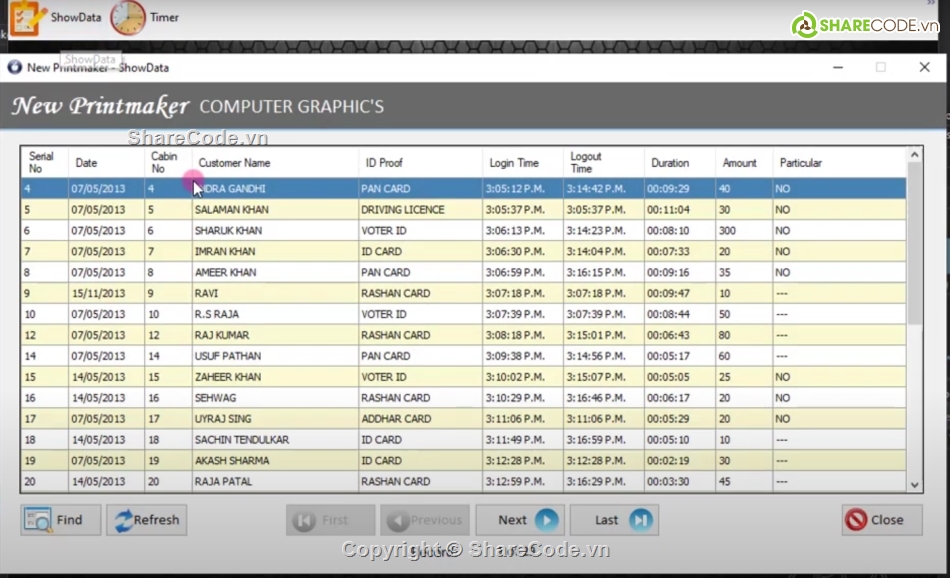Open the ShowData toolbar icon
This screenshot has height=578, width=950.
point(28,17)
